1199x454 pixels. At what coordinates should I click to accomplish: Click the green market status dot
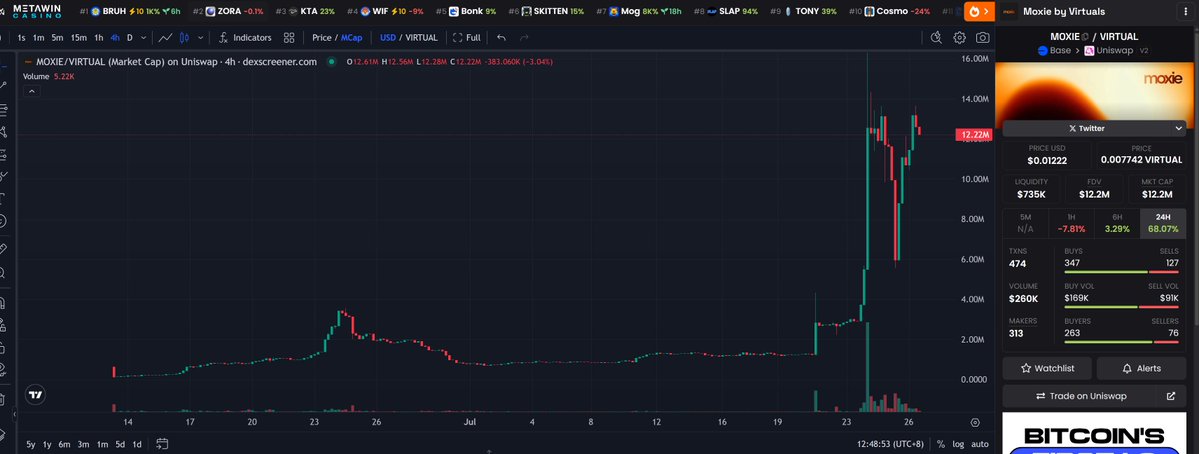[x=331, y=62]
